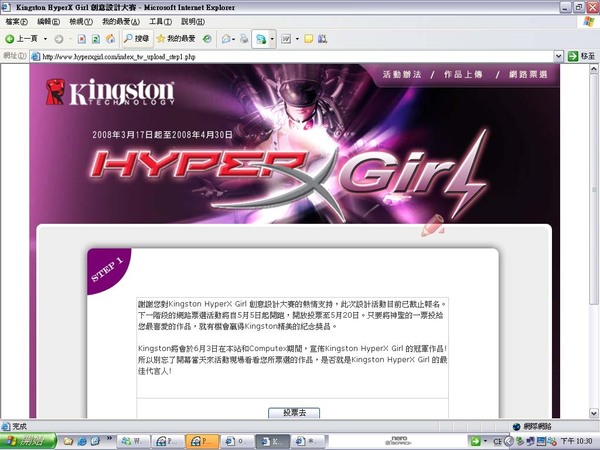Go to the Home page icon
The image size is (600, 450).
(x=111, y=39)
